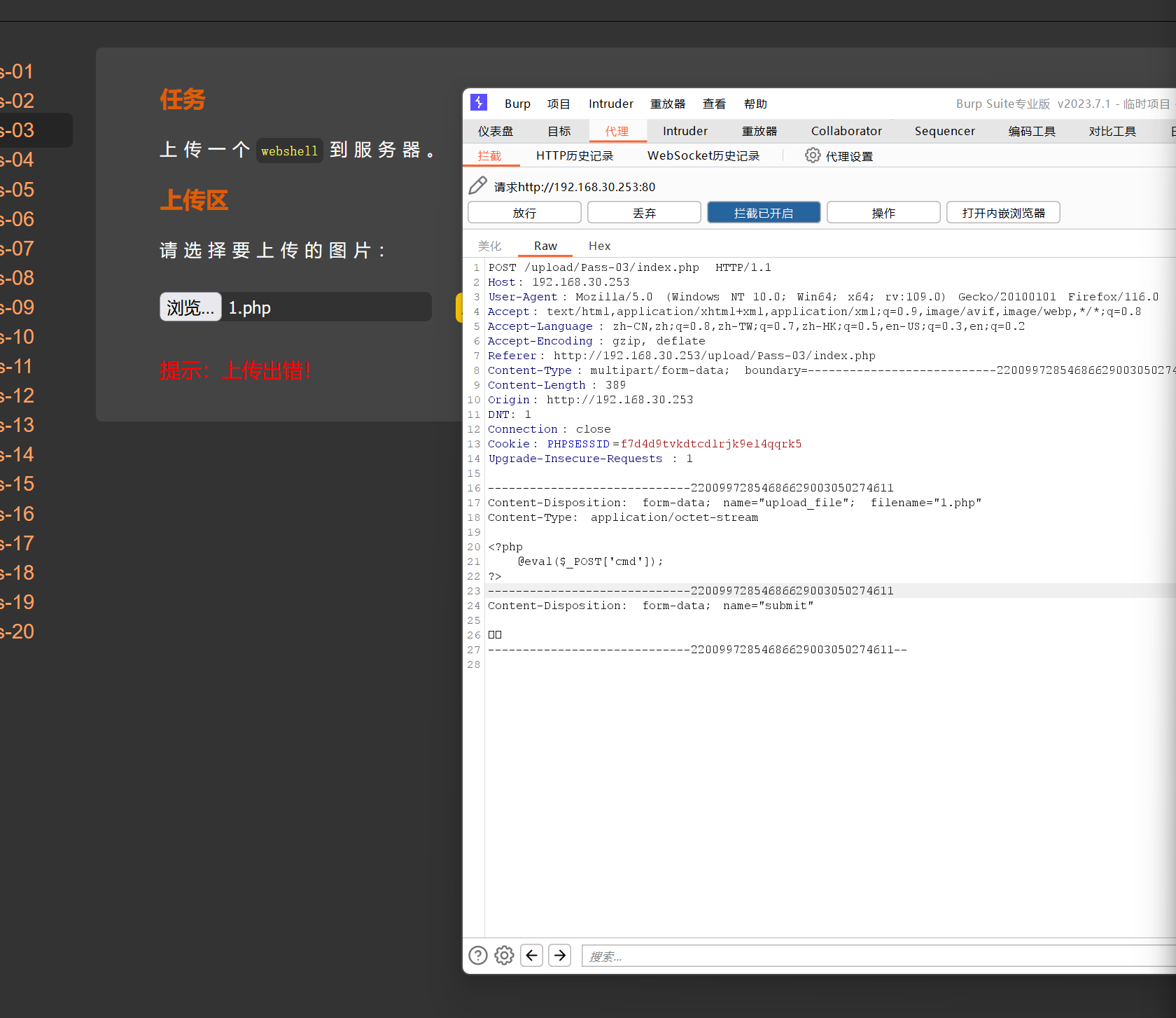Open the 帮助 menu
Screen dimensions: 1176x1018
tap(755, 104)
